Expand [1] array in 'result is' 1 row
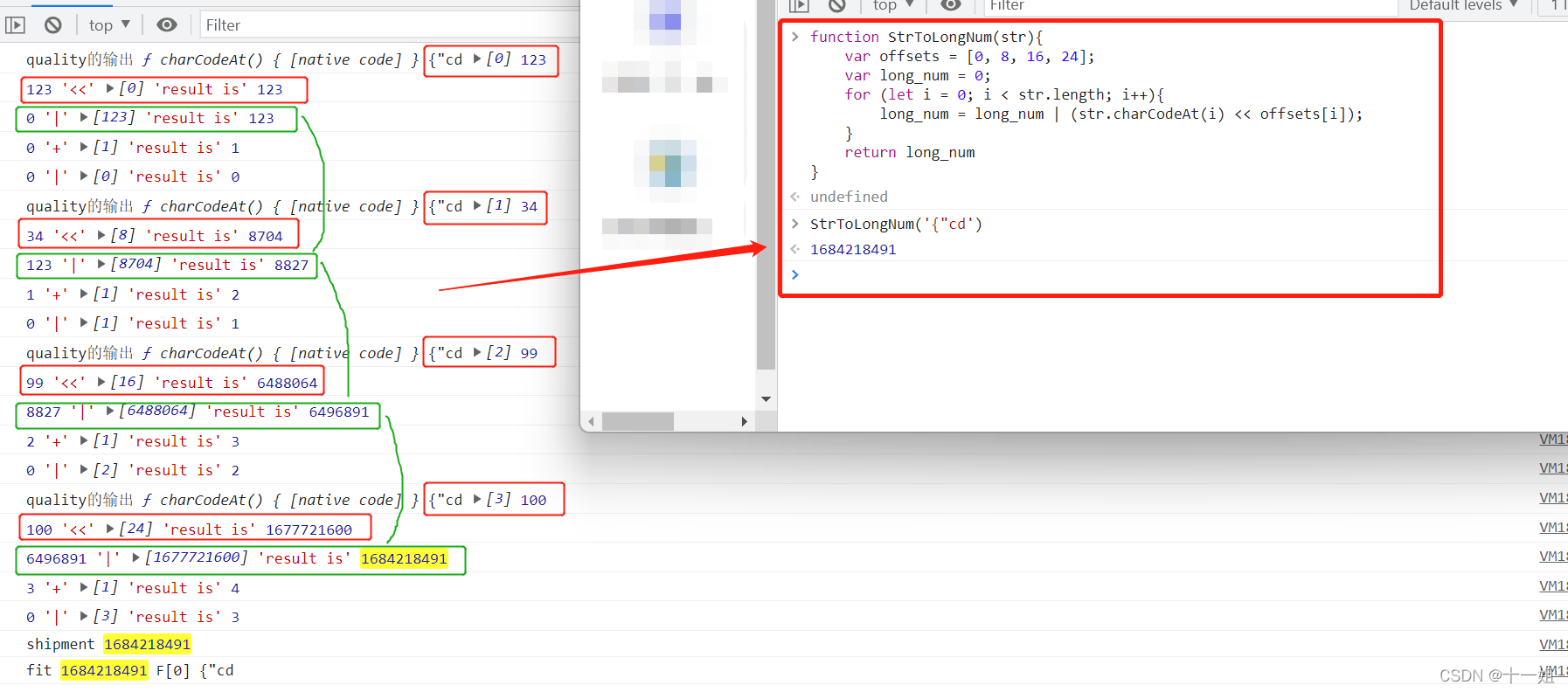The width and height of the screenshot is (1568, 692). point(84,147)
